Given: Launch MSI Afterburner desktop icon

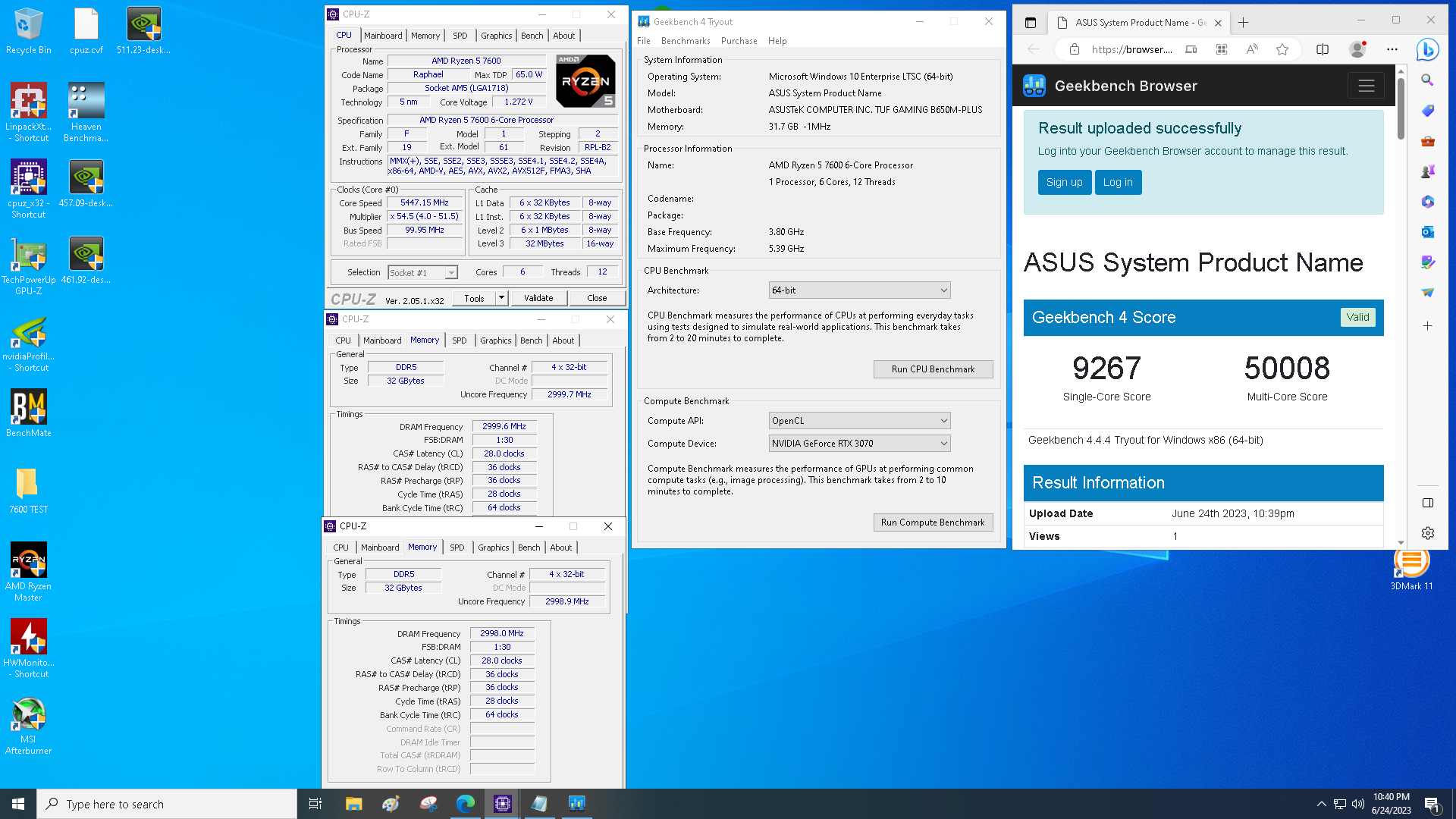Looking at the screenshot, I should point(29,725).
